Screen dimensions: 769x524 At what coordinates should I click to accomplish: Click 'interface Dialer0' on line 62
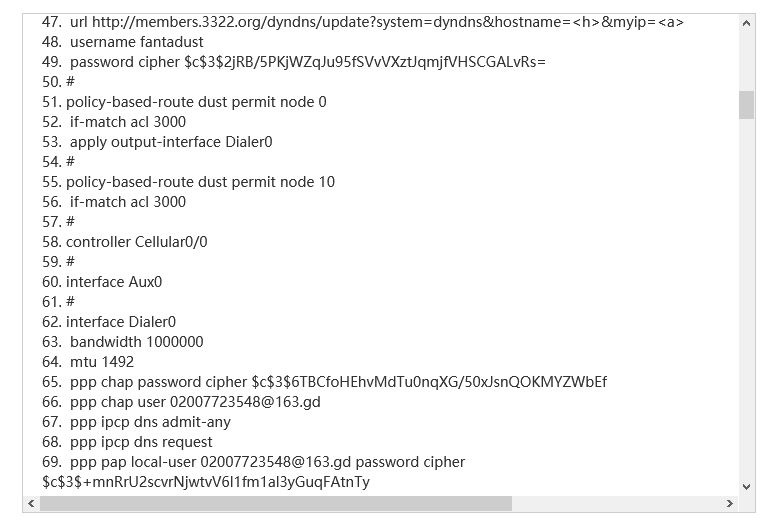[121, 322]
